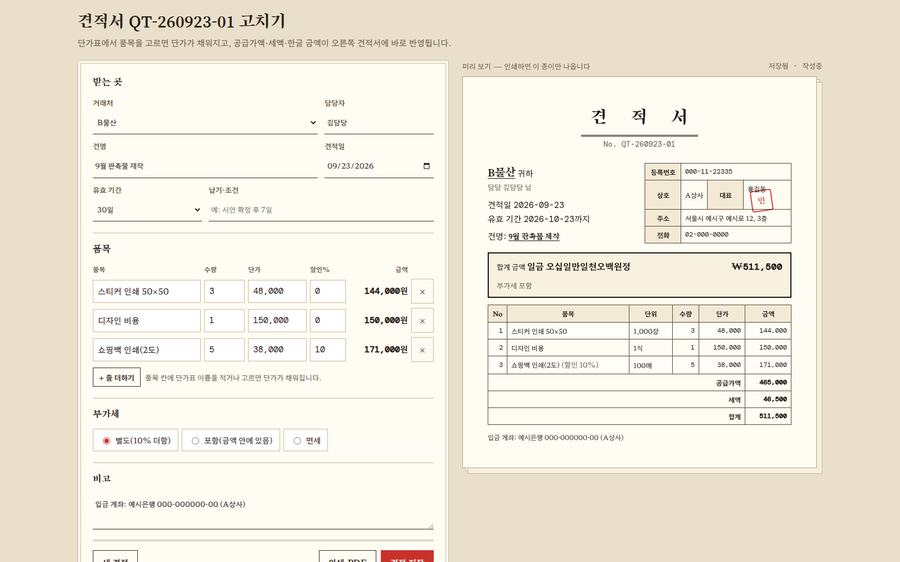Click B물산 귀하 in the preview

click(x=510, y=173)
